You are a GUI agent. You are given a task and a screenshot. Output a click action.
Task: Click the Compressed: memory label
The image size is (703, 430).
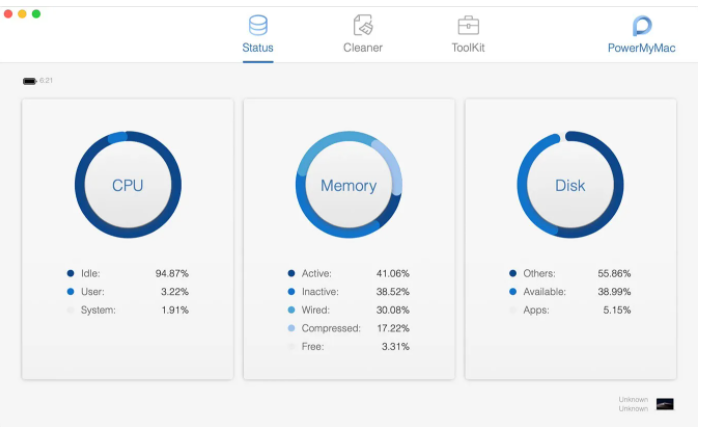(331, 328)
